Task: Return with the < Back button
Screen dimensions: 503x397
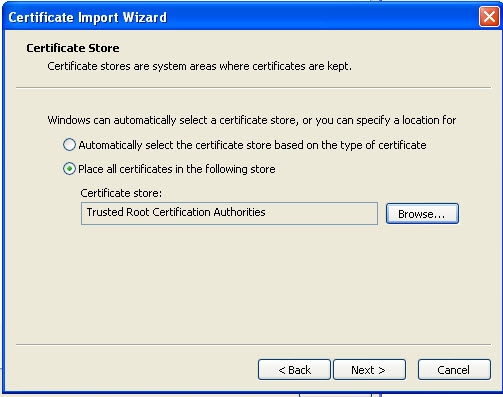Action: coord(294,370)
